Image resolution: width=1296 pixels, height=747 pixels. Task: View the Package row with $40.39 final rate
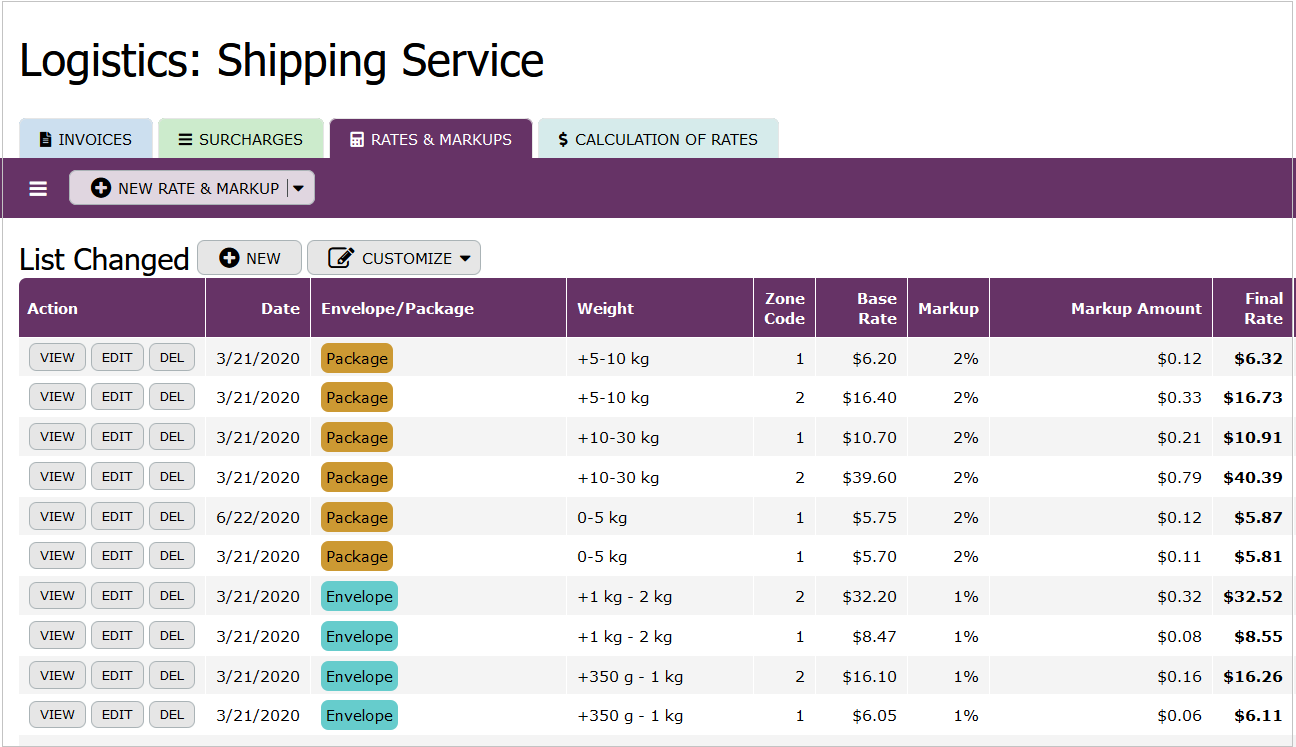57,477
